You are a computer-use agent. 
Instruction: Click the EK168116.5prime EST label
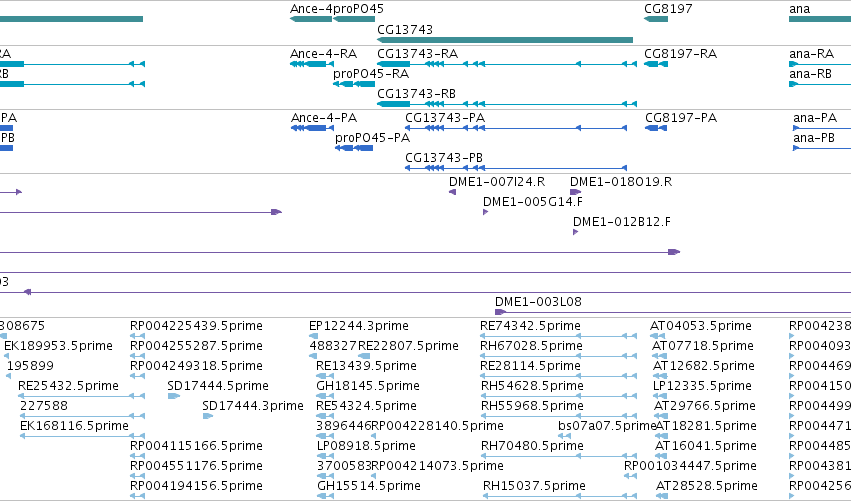(x=74, y=426)
